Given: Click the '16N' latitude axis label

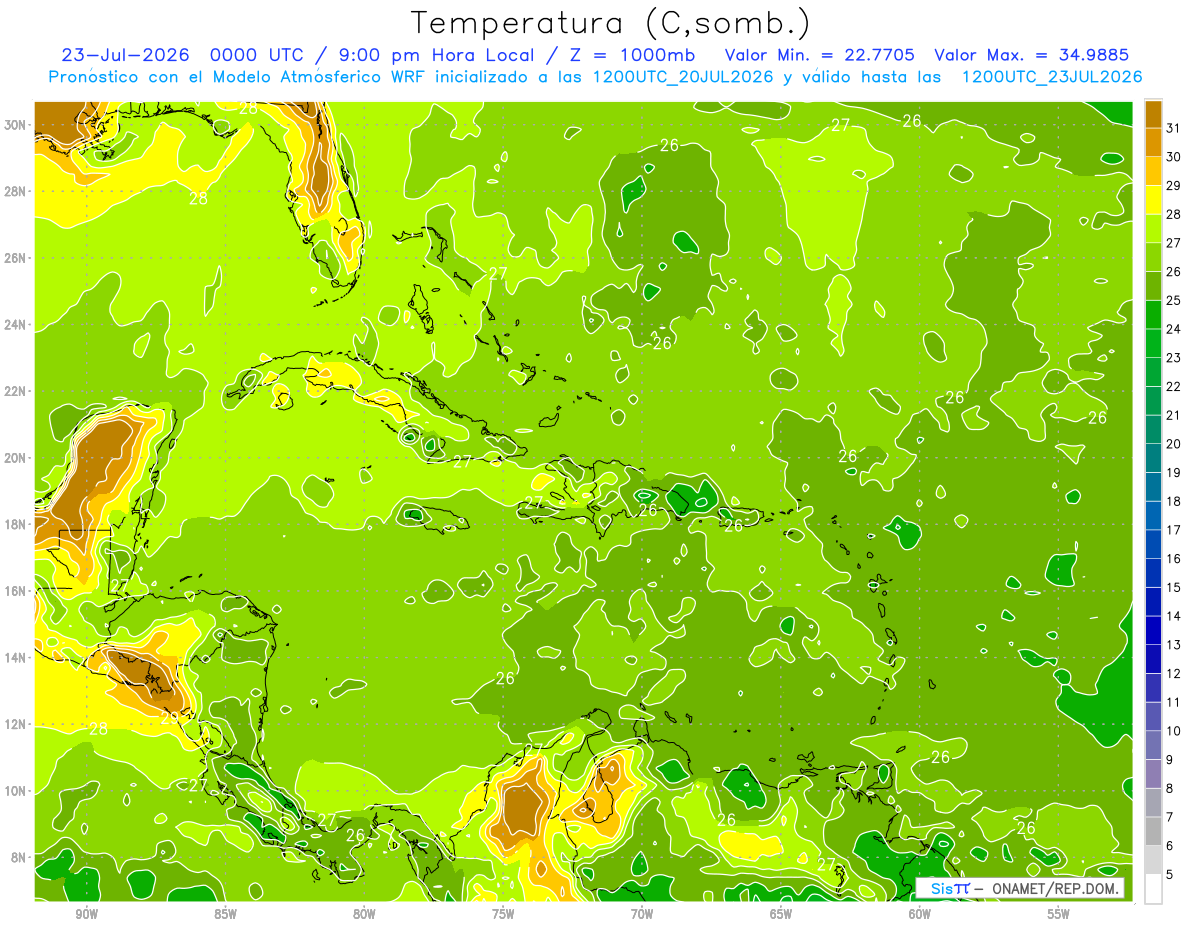Looking at the screenshot, I should click(16, 591).
